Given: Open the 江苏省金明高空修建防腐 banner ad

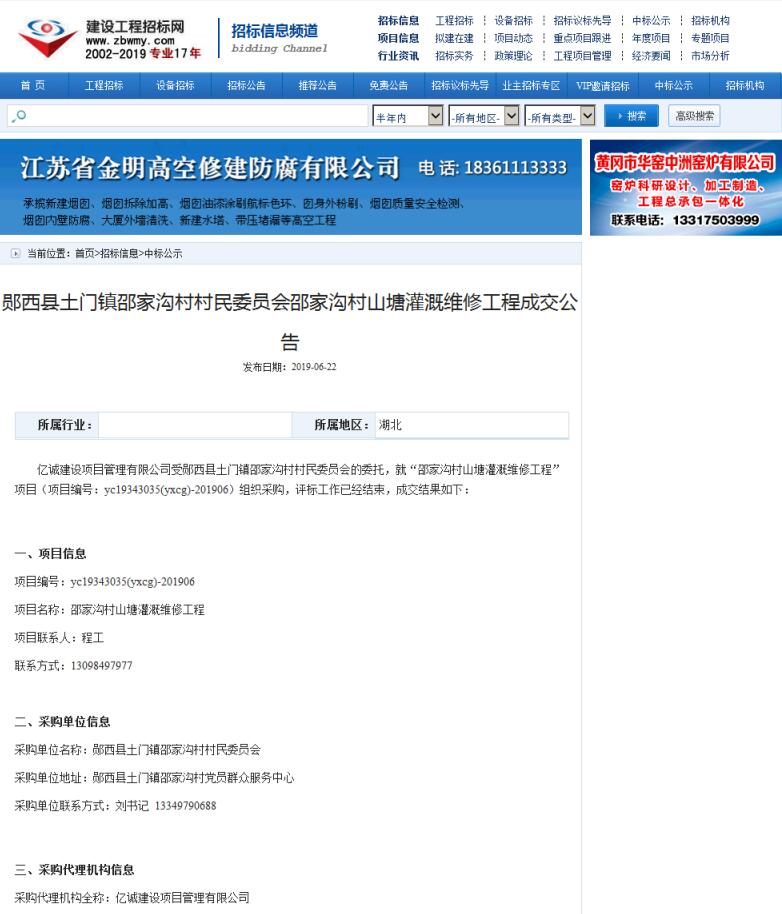Looking at the screenshot, I should pyautogui.click(x=290, y=187).
